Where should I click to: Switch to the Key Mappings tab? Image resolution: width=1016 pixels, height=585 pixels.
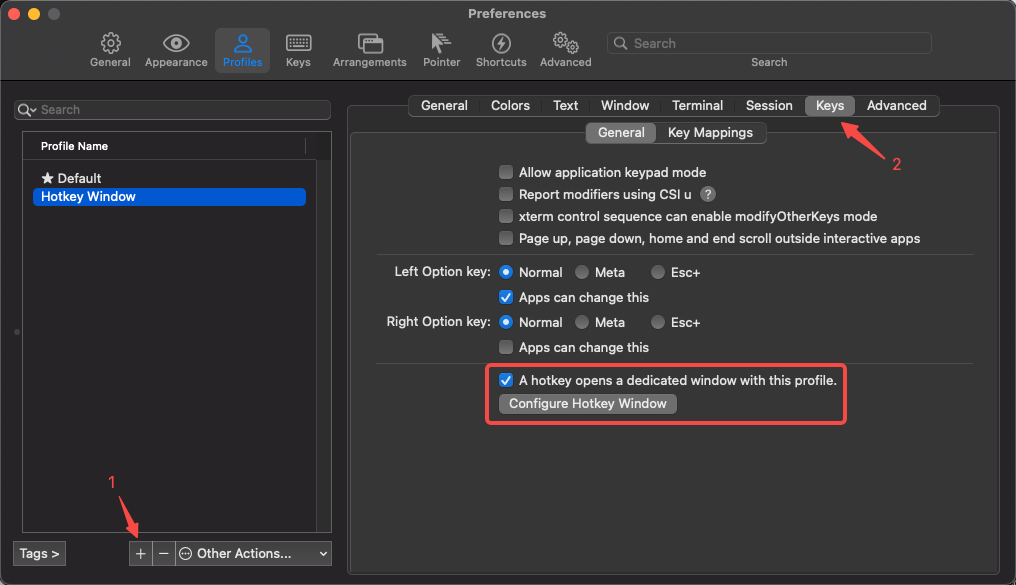click(712, 132)
